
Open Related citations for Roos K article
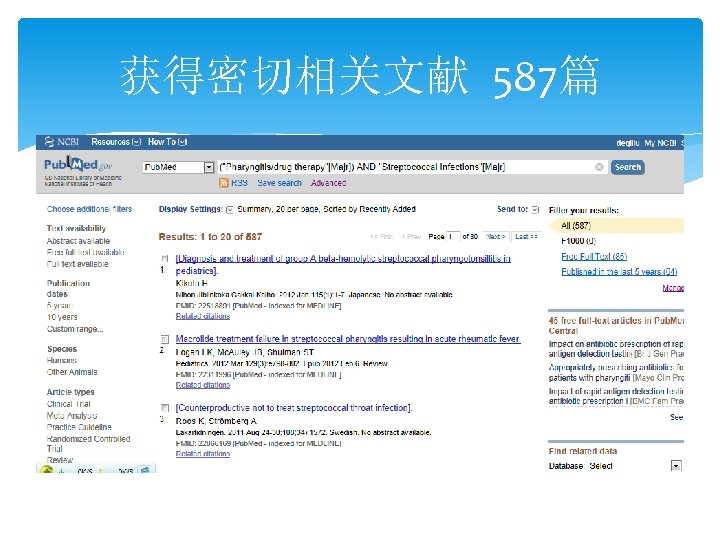[202, 454]
